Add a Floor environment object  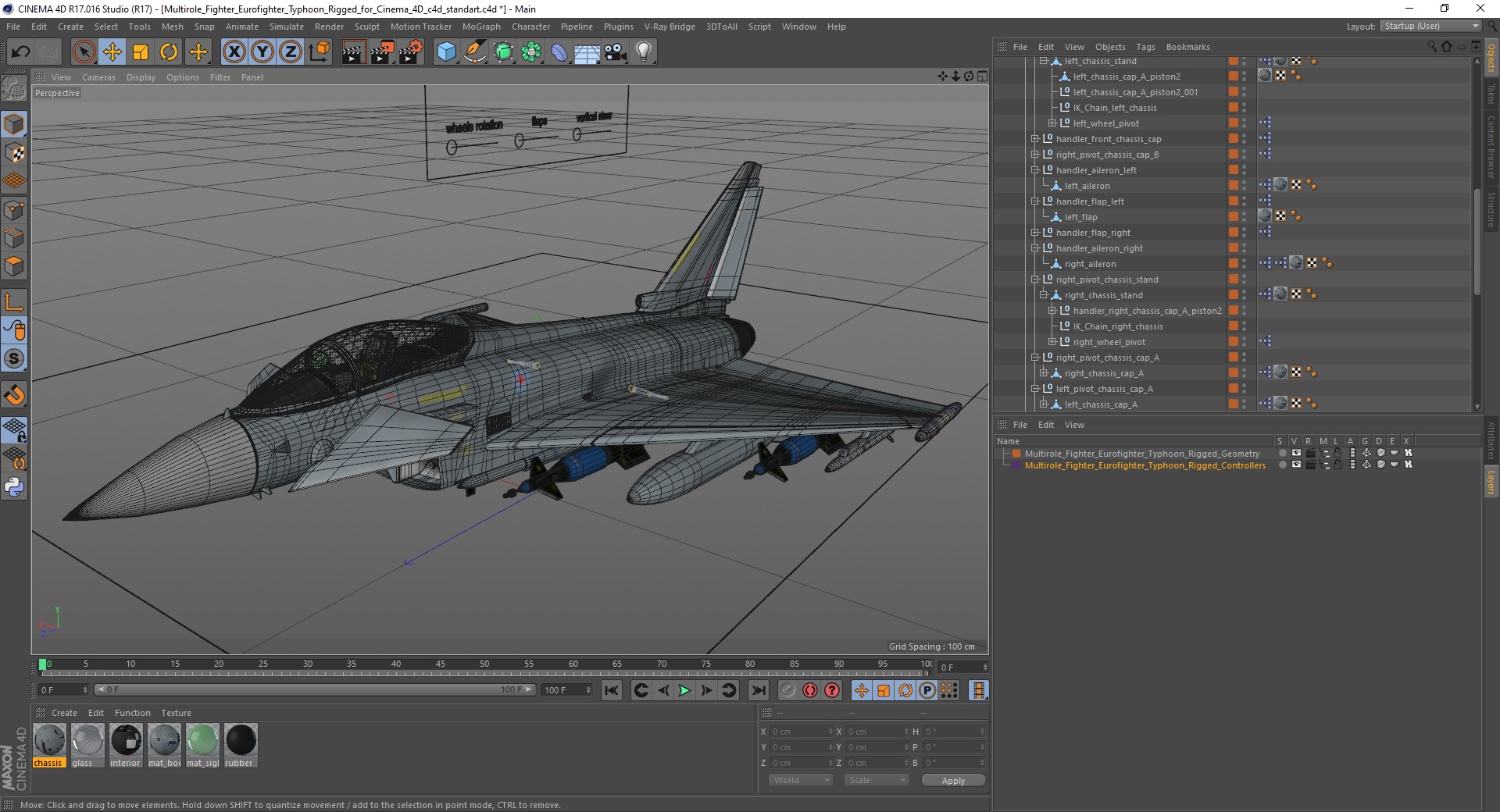(x=587, y=52)
